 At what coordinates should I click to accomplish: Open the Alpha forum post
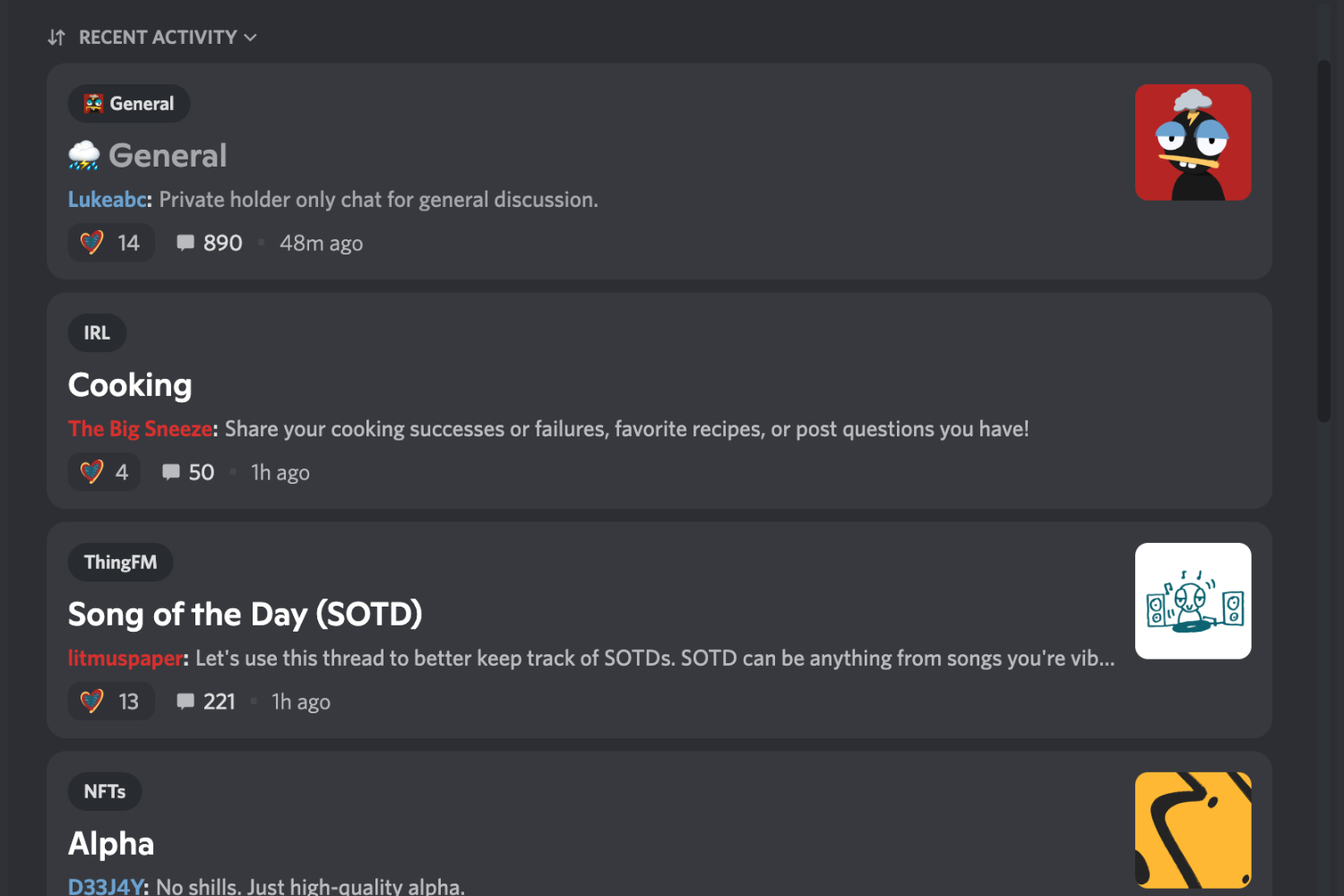[x=111, y=844]
